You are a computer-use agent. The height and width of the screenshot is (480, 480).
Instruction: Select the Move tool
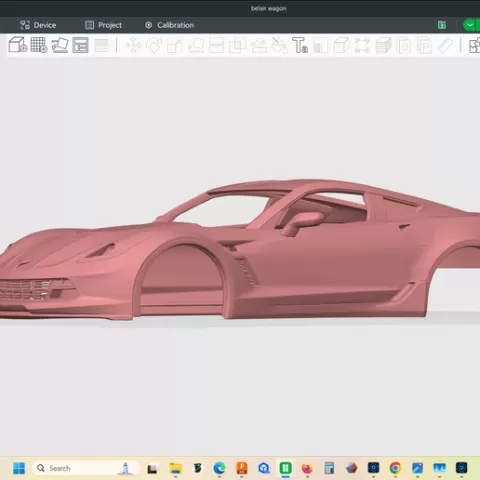tap(133, 45)
